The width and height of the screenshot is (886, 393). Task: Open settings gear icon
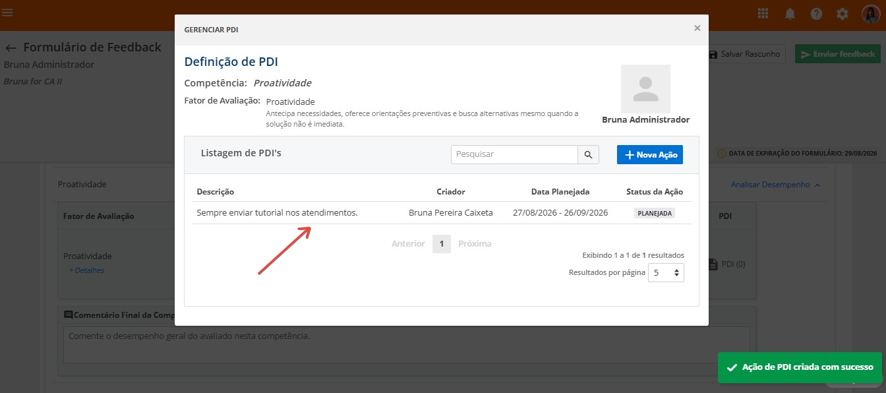[842, 14]
